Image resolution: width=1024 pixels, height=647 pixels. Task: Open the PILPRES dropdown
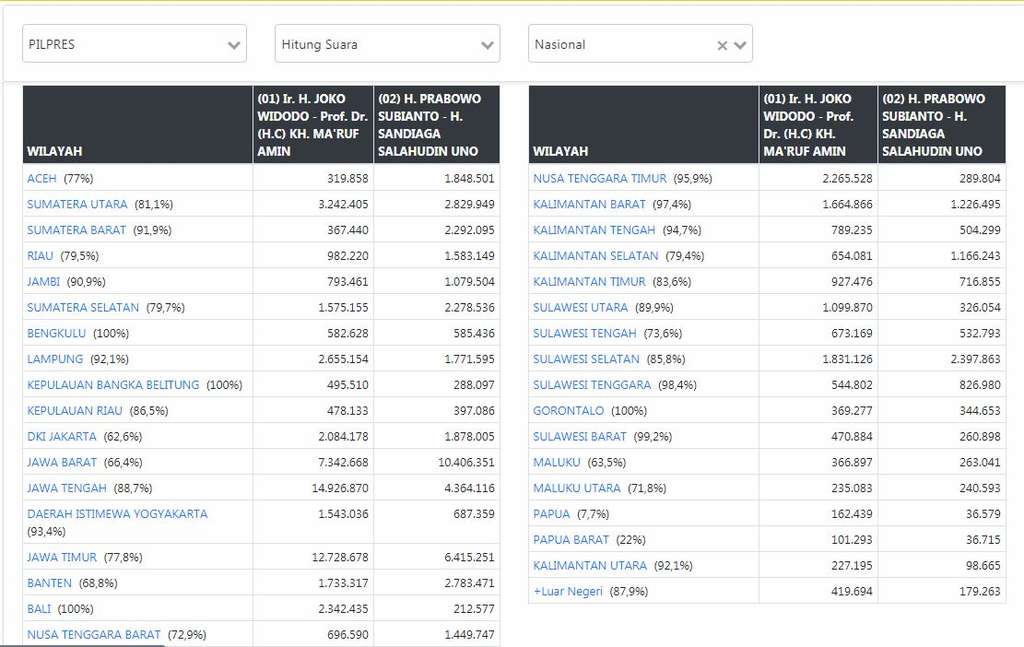[x=134, y=44]
